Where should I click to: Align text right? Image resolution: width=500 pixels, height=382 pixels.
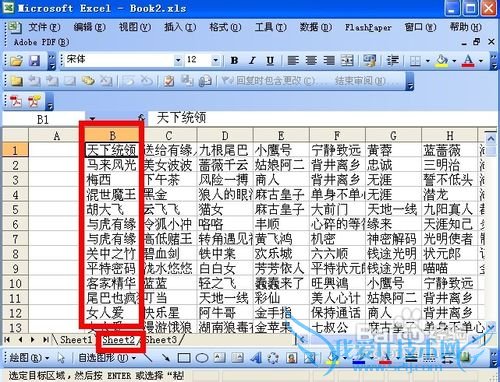pos(329,61)
